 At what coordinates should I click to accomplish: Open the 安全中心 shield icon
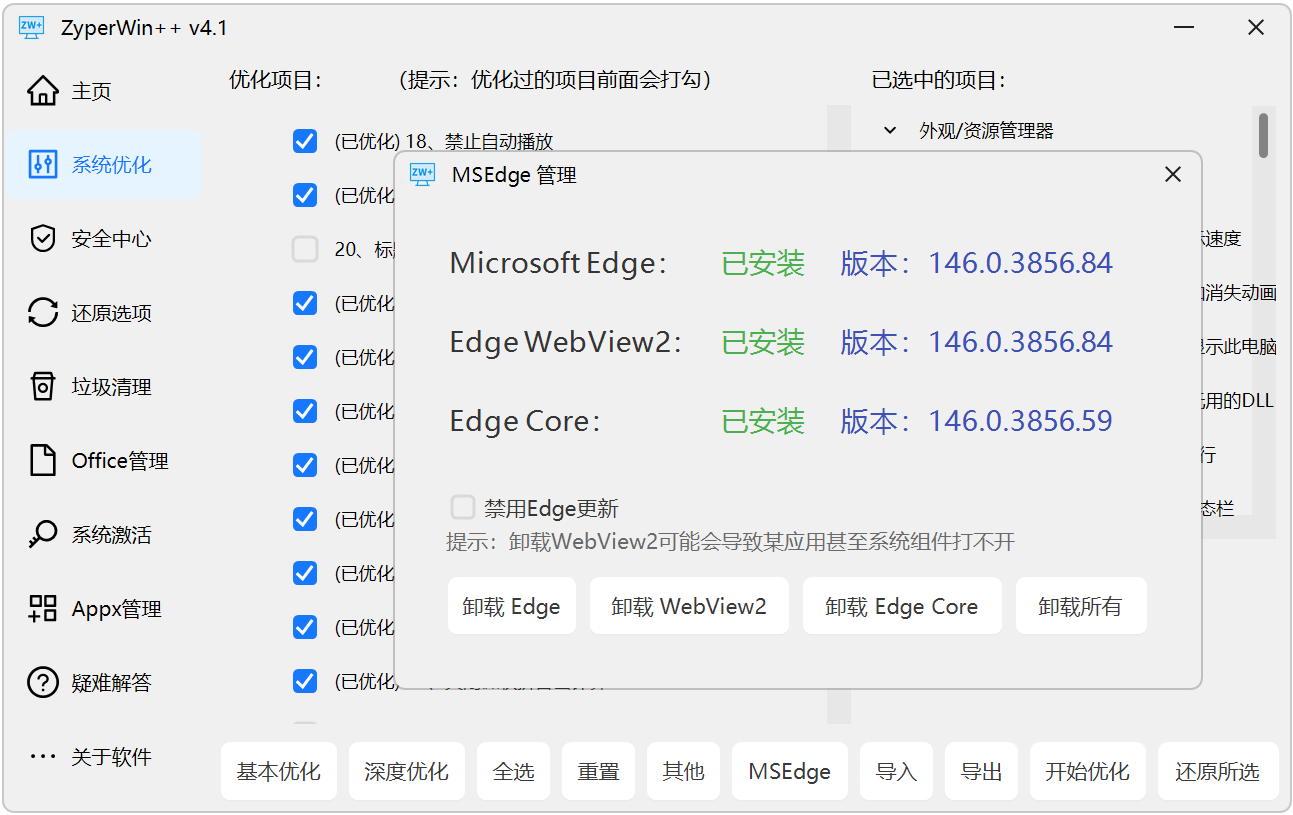click(43, 239)
